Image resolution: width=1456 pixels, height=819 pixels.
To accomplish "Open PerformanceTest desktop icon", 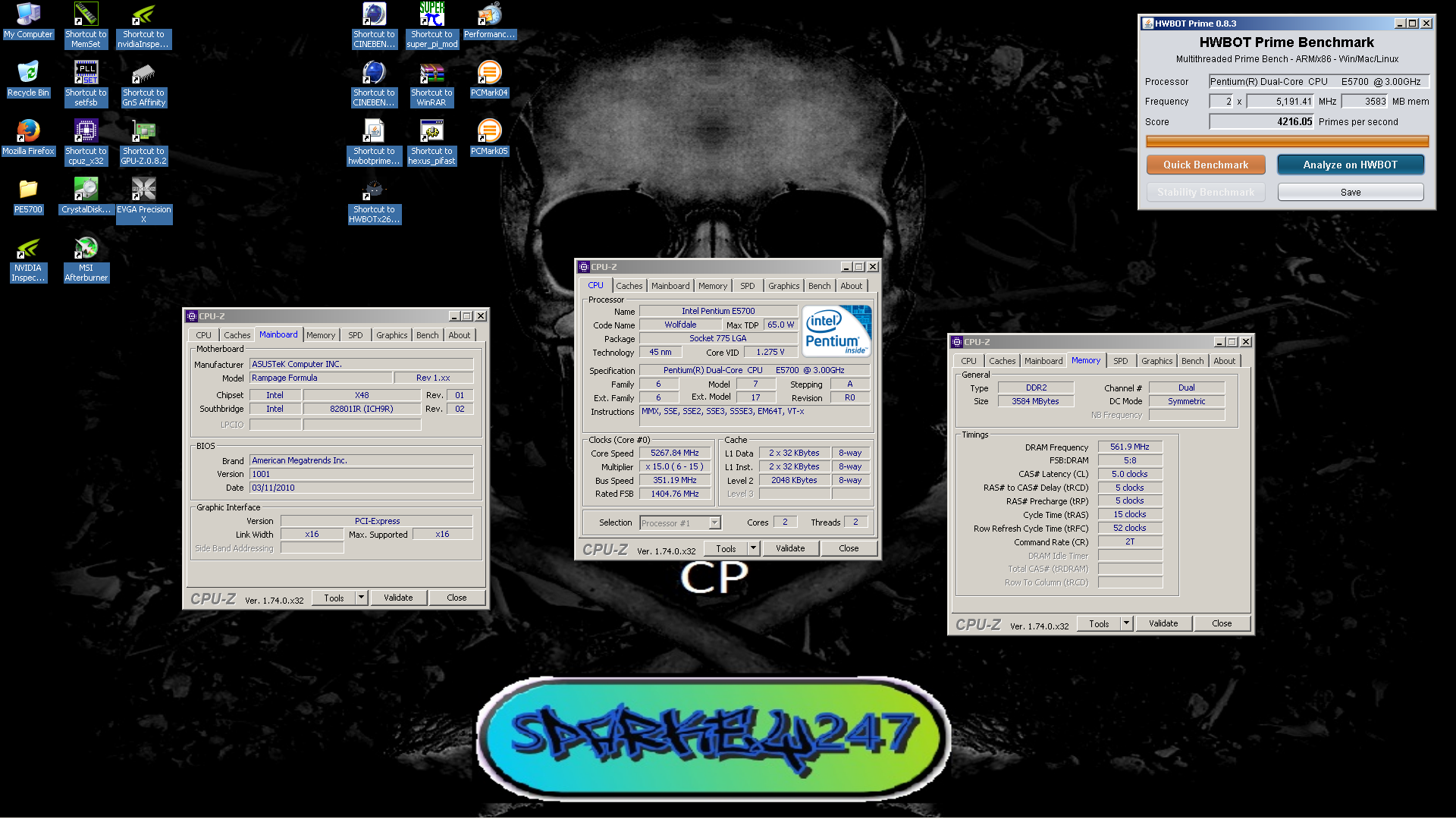I will (x=489, y=20).
